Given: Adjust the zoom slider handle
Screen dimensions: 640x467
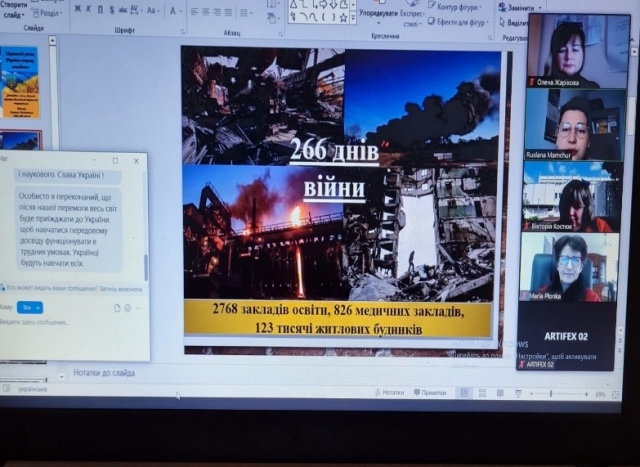Looking at the screenshot, I should point(551,394).
